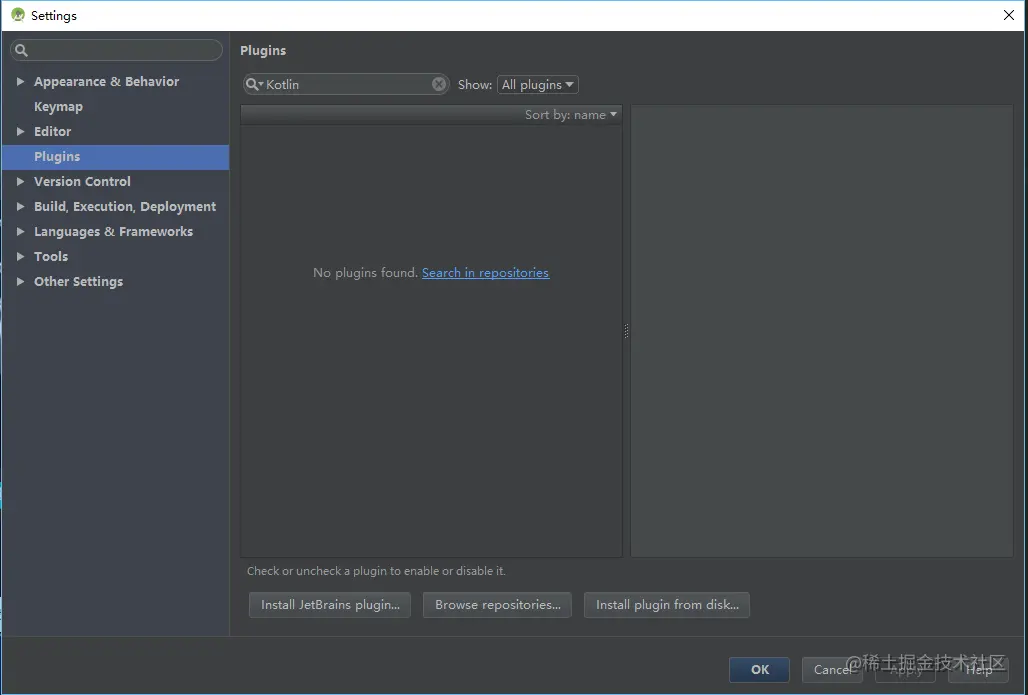Click Install plugin from disk button

pyautogui.click(x=667, y=605)
